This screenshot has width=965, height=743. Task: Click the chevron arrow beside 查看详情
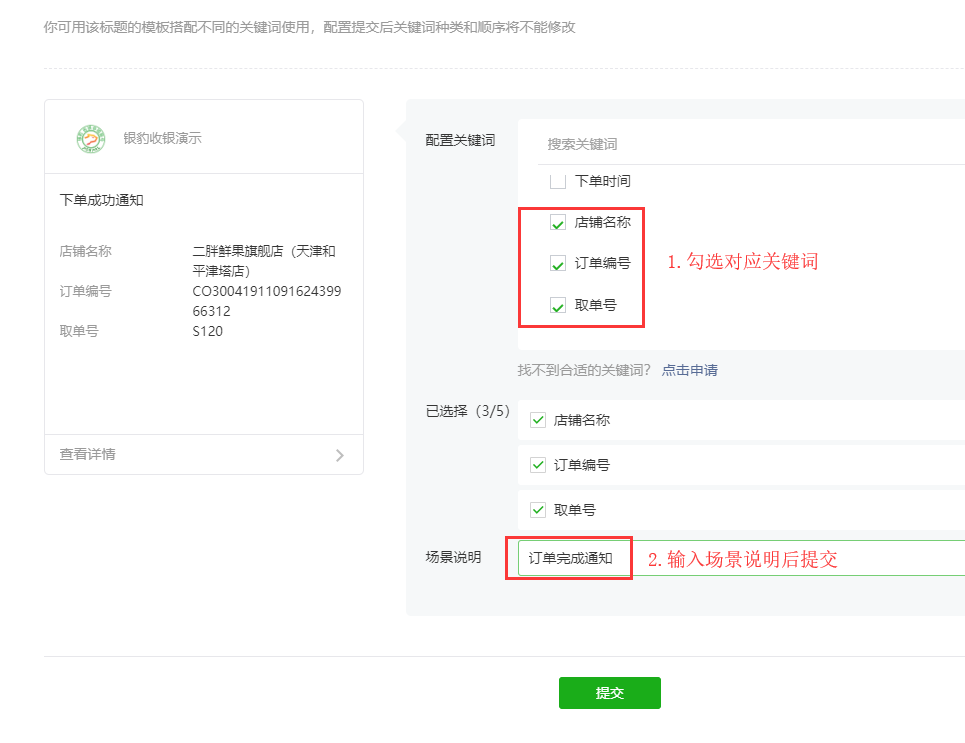pos(339,455)
